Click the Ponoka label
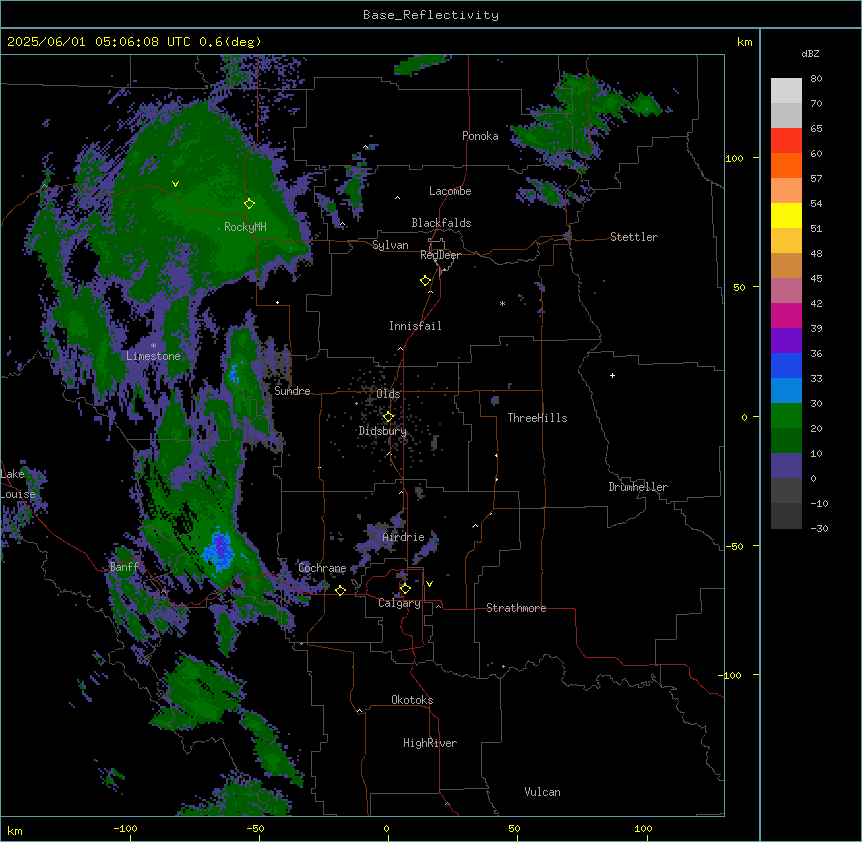The image size is (862, 842). pyautogui.click(x=480, y=136)
